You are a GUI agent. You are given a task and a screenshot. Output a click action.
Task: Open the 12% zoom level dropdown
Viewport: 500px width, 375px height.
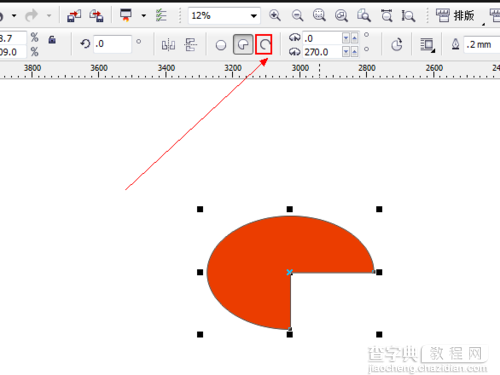coord(254,16)
